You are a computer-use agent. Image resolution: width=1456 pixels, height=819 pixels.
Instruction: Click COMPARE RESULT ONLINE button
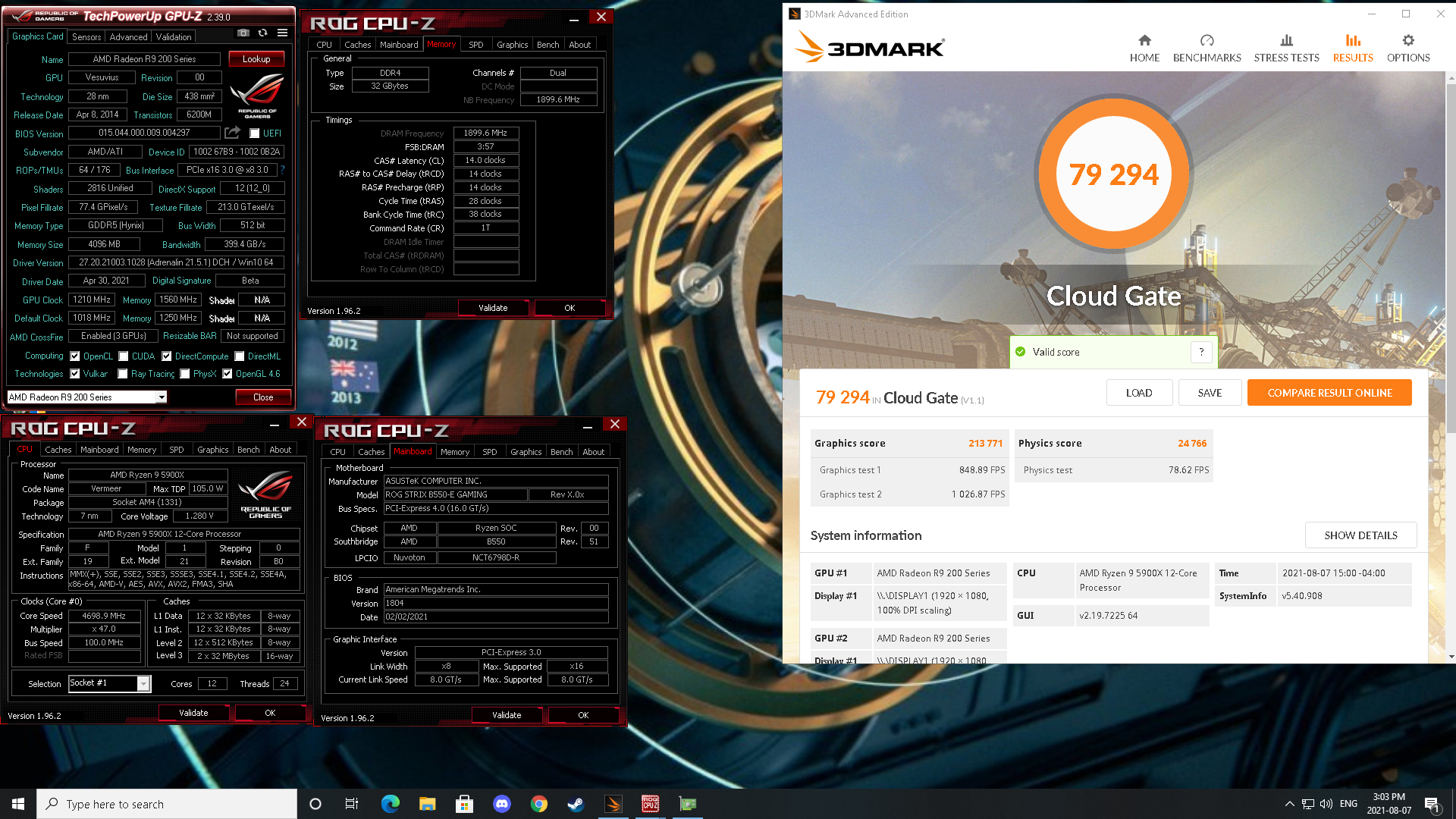(x=1329, y=393)
